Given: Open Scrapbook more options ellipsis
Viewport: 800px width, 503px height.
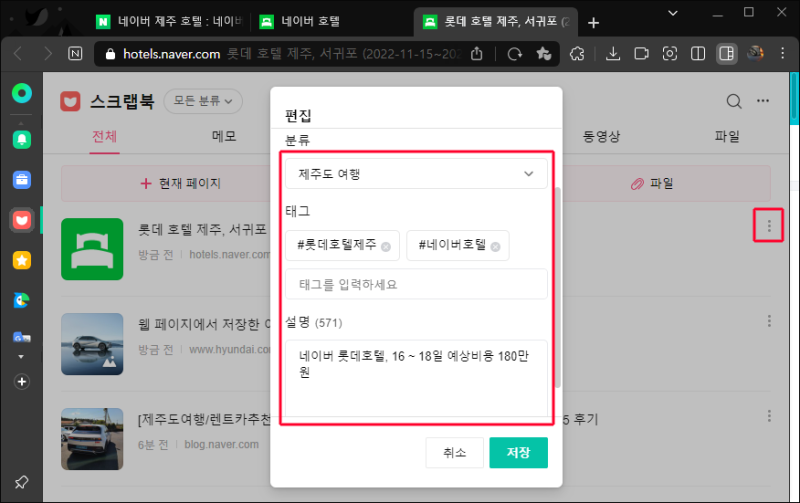Looking at the screenshot, I should [763, 101].
